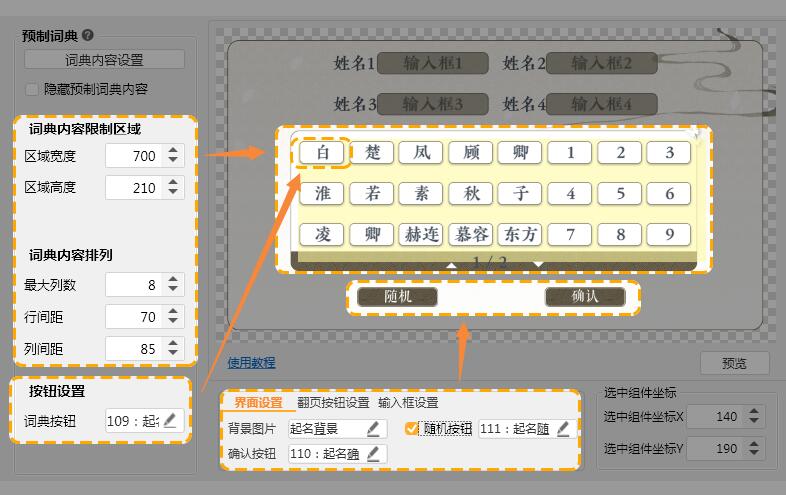
Task: Click the 区域高度 spinner arrows
Action: 173,187
